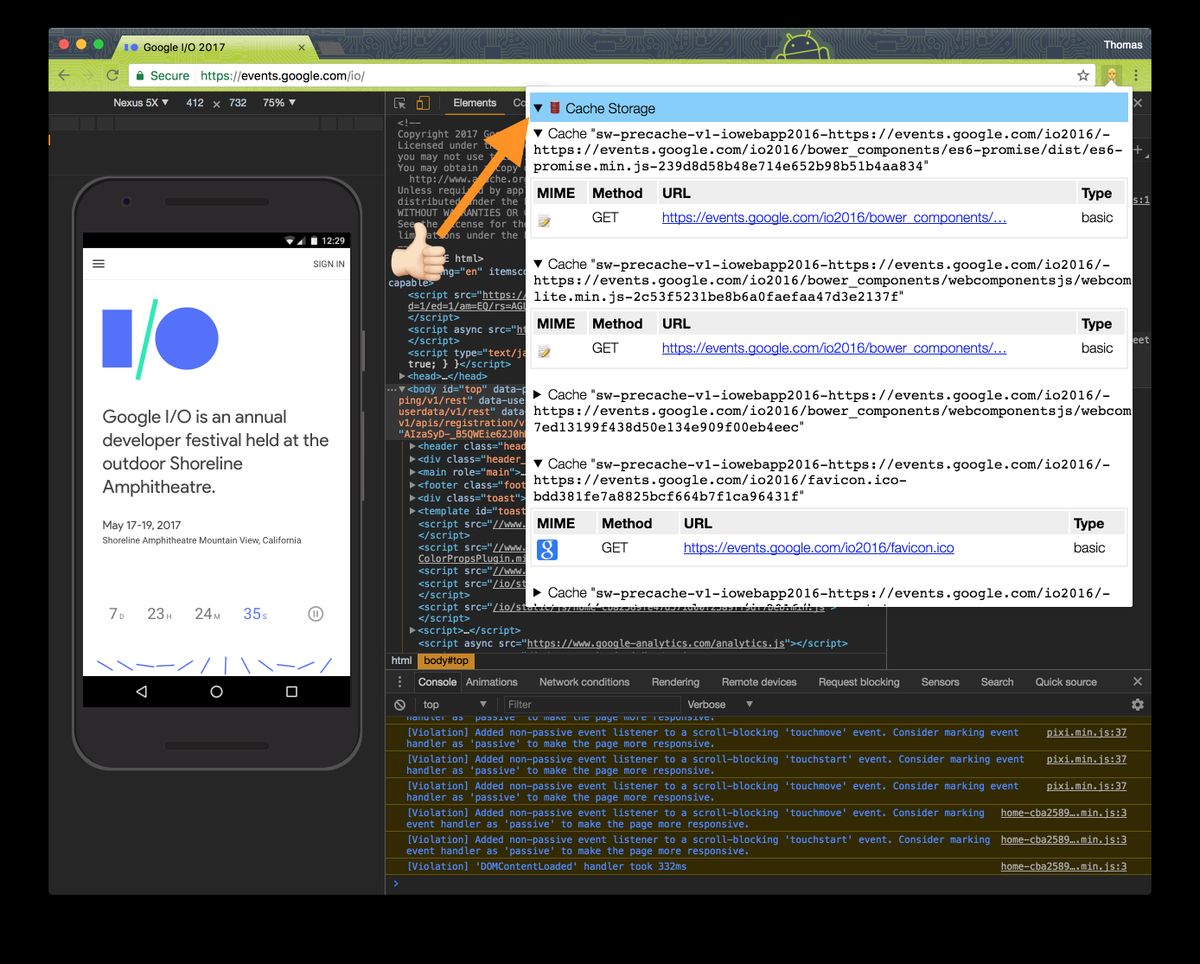Viewport: 1200px width, 964px height.
Task: Switch to the Network conditions tab
Action: pos(584,682)
